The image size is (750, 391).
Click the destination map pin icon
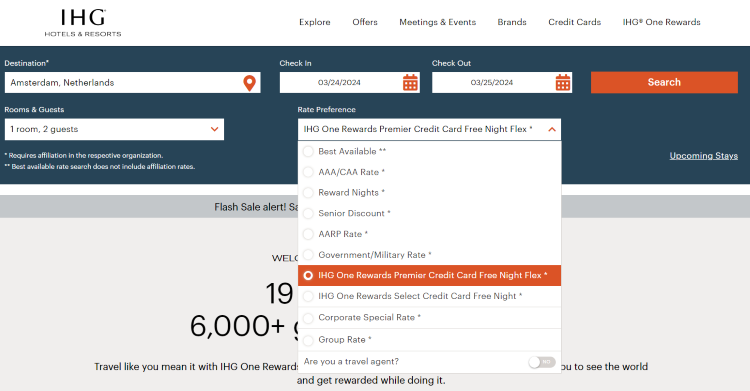(249, 83)
